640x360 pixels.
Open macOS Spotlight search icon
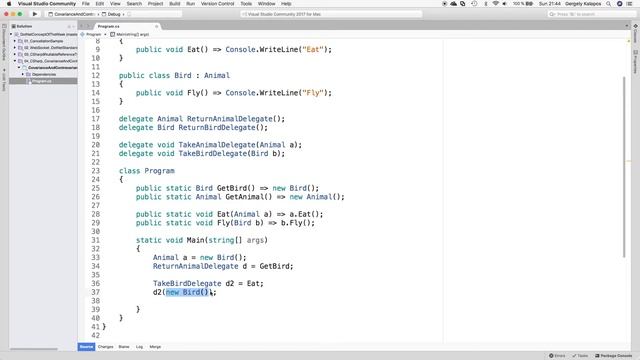click(x=609, y=4)
